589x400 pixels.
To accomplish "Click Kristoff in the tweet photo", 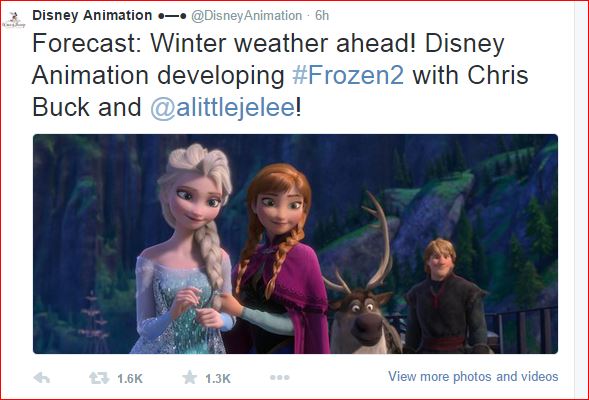I will click(445, 297).
